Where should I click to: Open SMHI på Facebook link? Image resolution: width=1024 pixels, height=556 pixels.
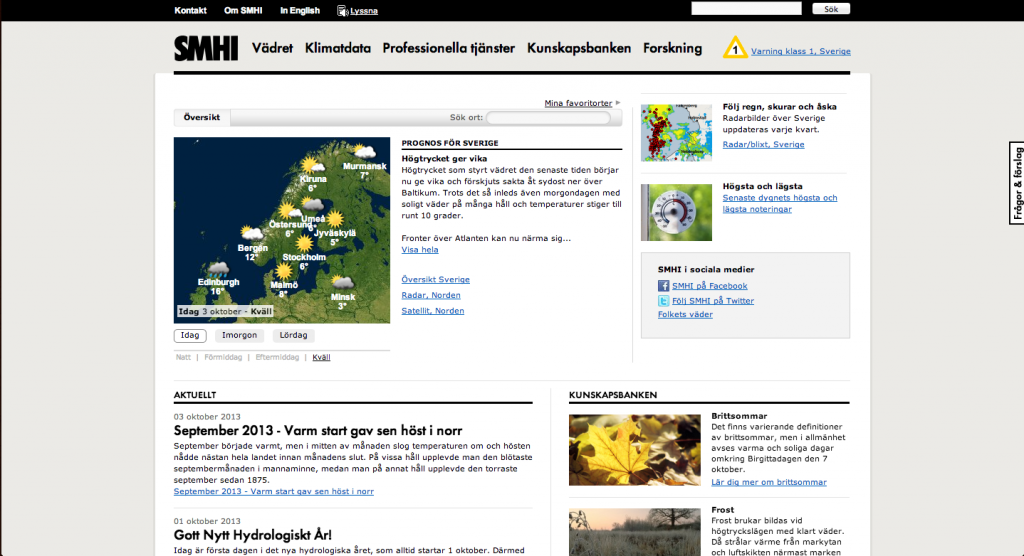pyautogui.click(x=710, y=286)
